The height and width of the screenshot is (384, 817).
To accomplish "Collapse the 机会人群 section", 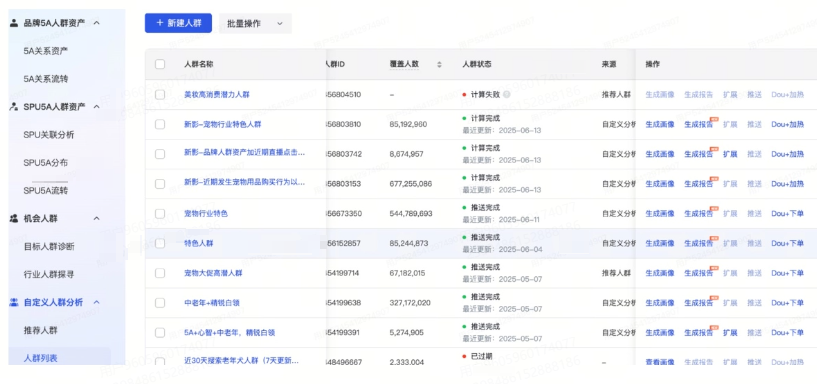I will pyautogui.click(x=96, y=218).
